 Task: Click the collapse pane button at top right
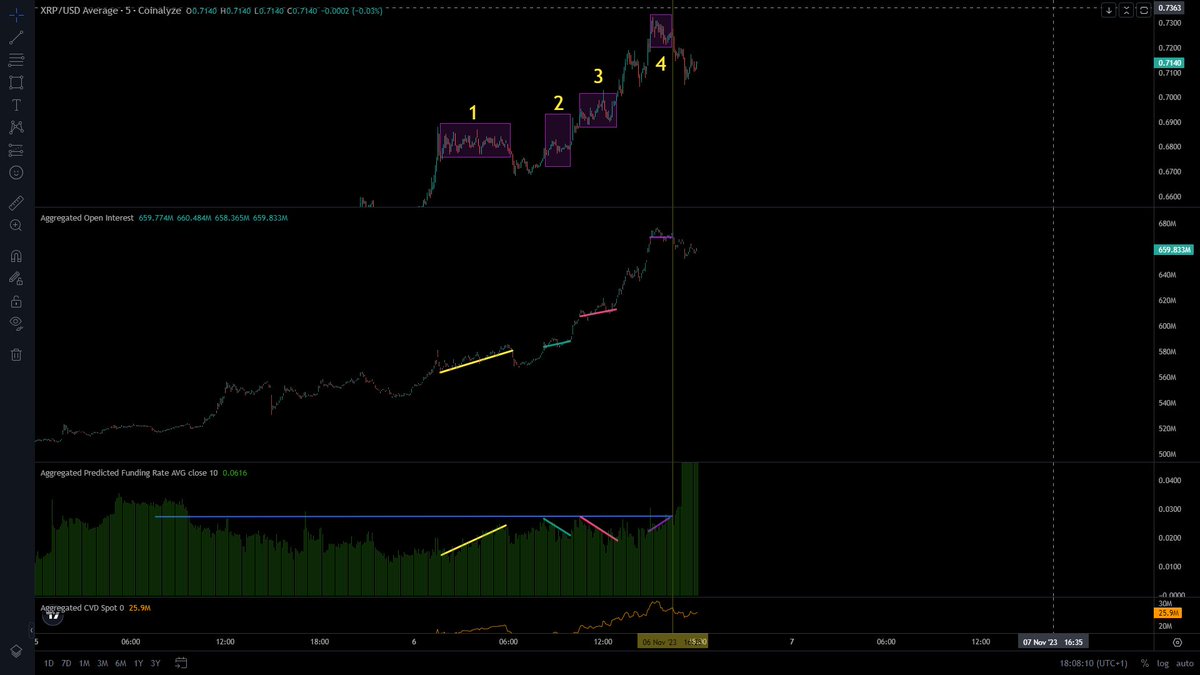(1126, 10)
